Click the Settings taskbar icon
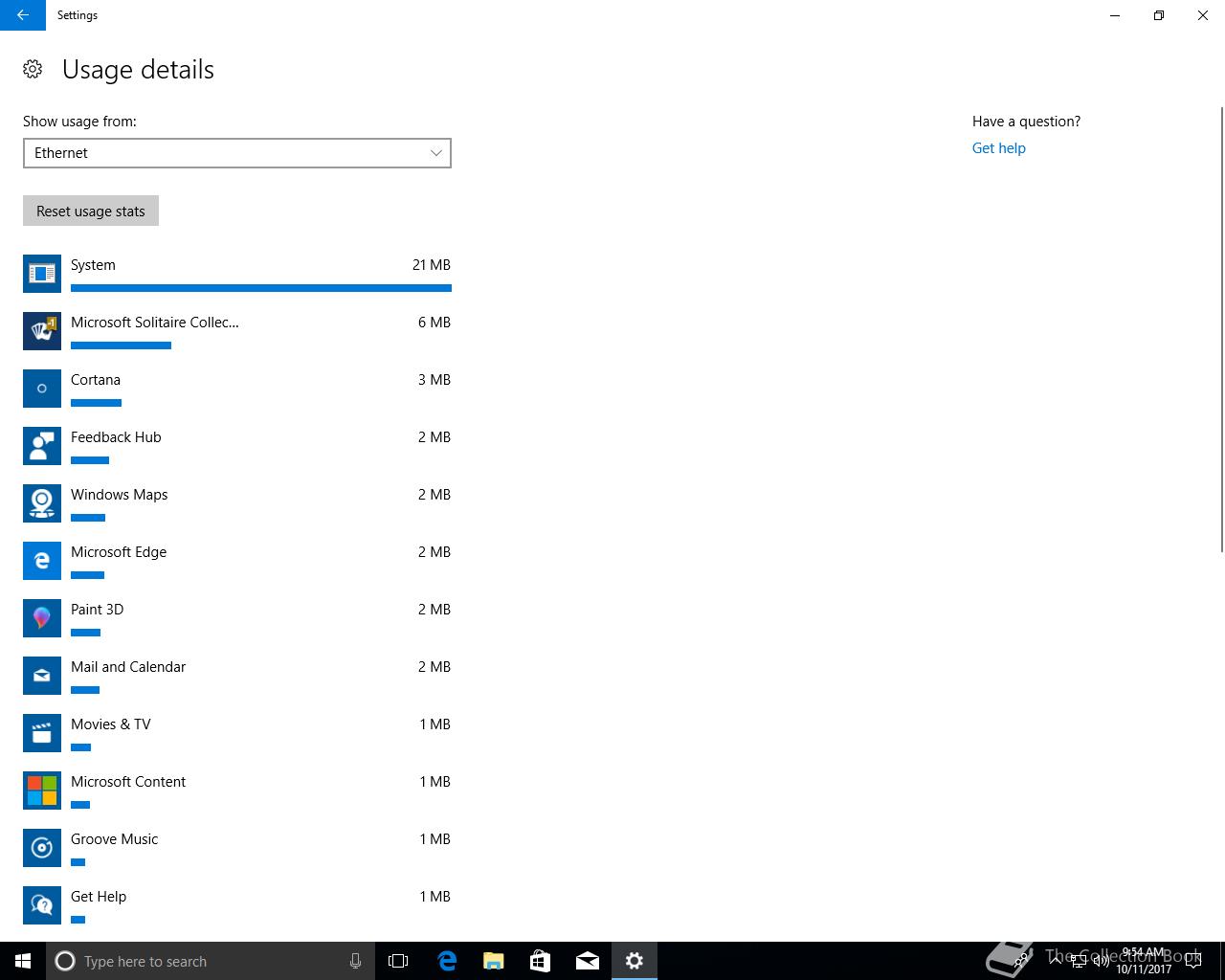1225x980 pixels. click(634, 961)
